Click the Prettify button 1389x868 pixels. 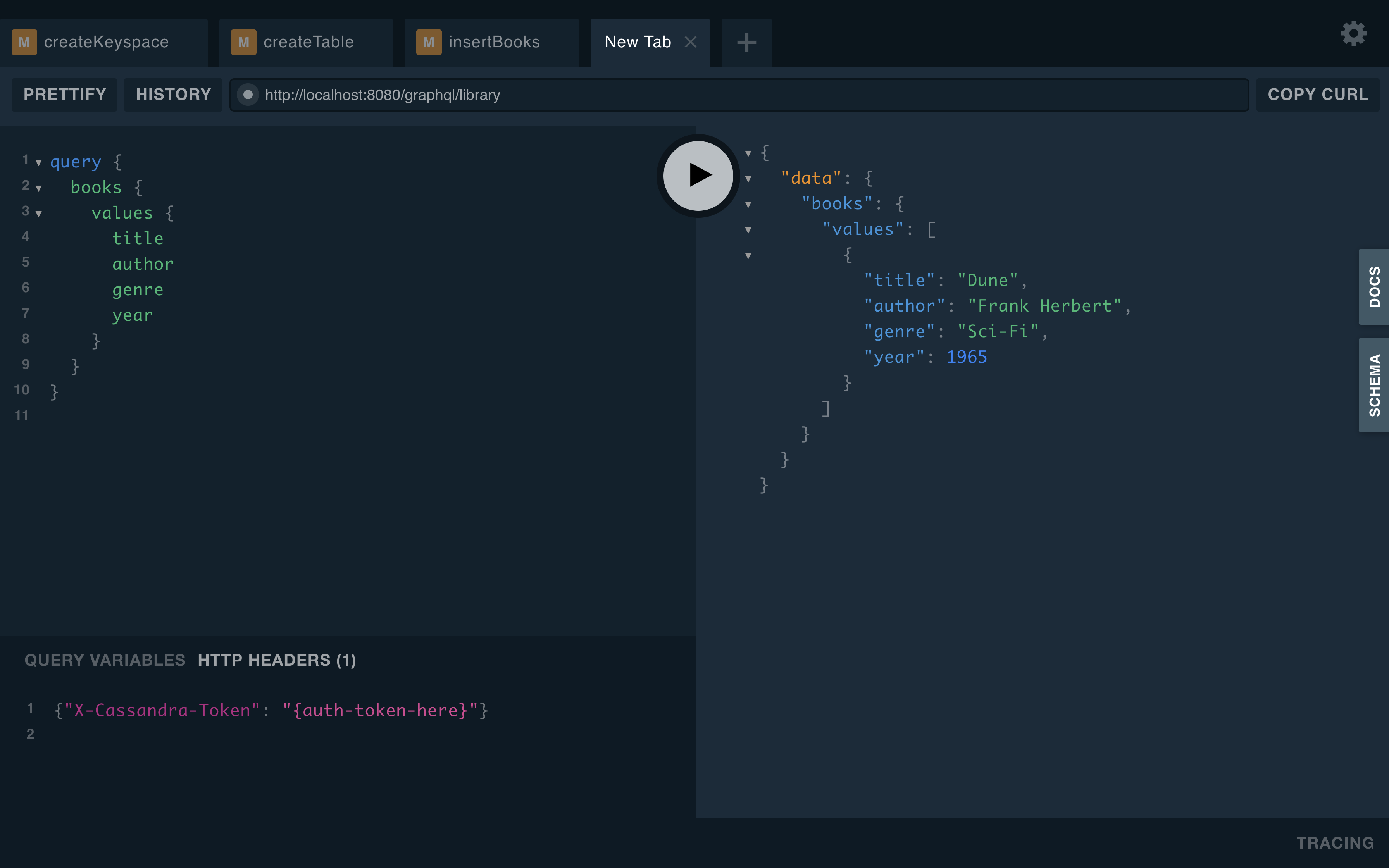[x=64, y=95]
